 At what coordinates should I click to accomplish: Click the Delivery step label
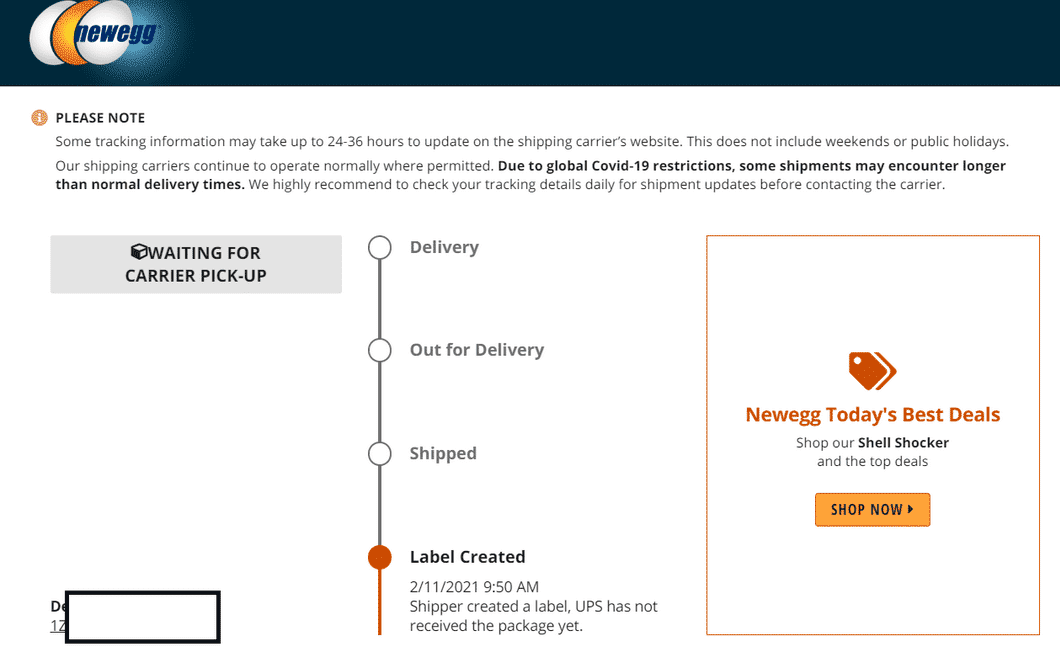[x=444, y=248]
